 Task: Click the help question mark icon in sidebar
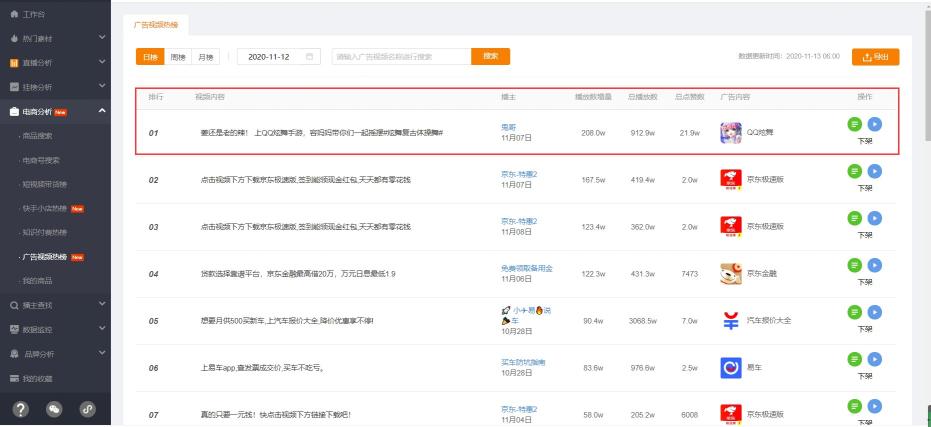click(21, 409)
